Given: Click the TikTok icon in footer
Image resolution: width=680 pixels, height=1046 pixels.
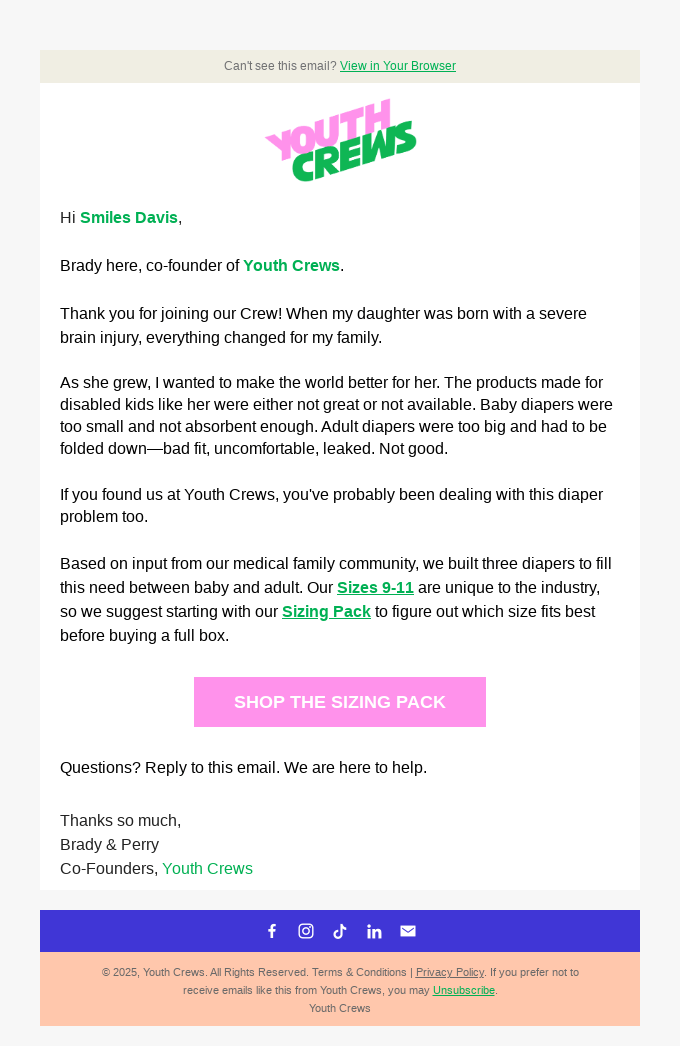Looking at the screenshot, I should [340, 931].
